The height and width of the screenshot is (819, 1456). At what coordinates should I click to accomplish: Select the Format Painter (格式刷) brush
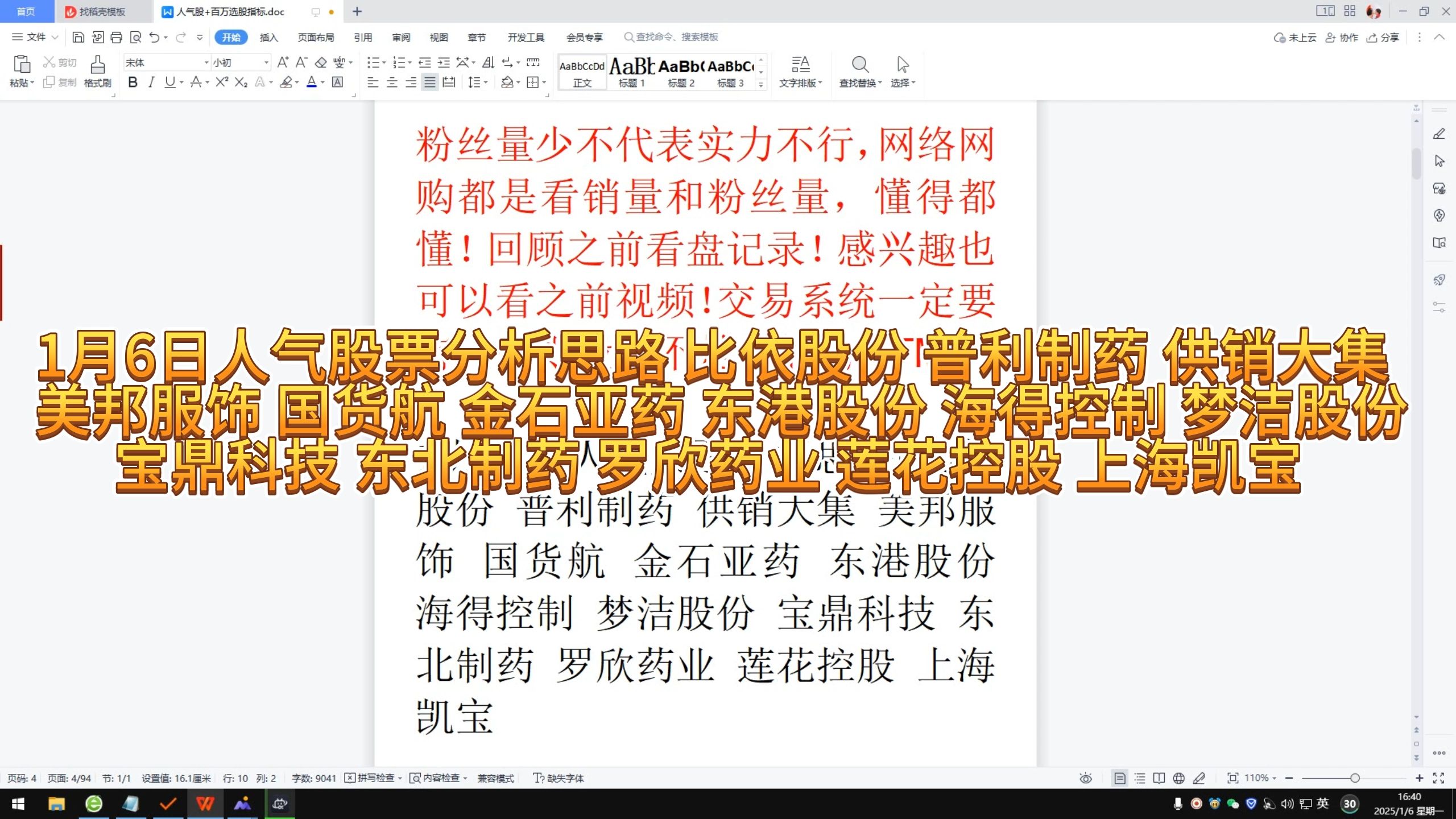(x=97, y=71)
